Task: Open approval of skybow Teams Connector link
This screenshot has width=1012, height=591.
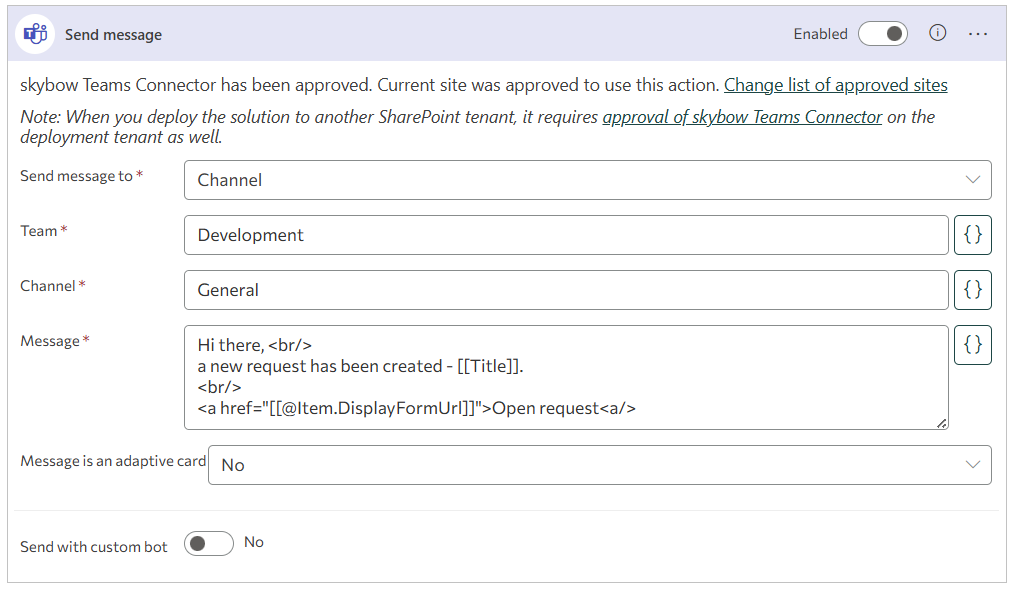Action: 742,117
